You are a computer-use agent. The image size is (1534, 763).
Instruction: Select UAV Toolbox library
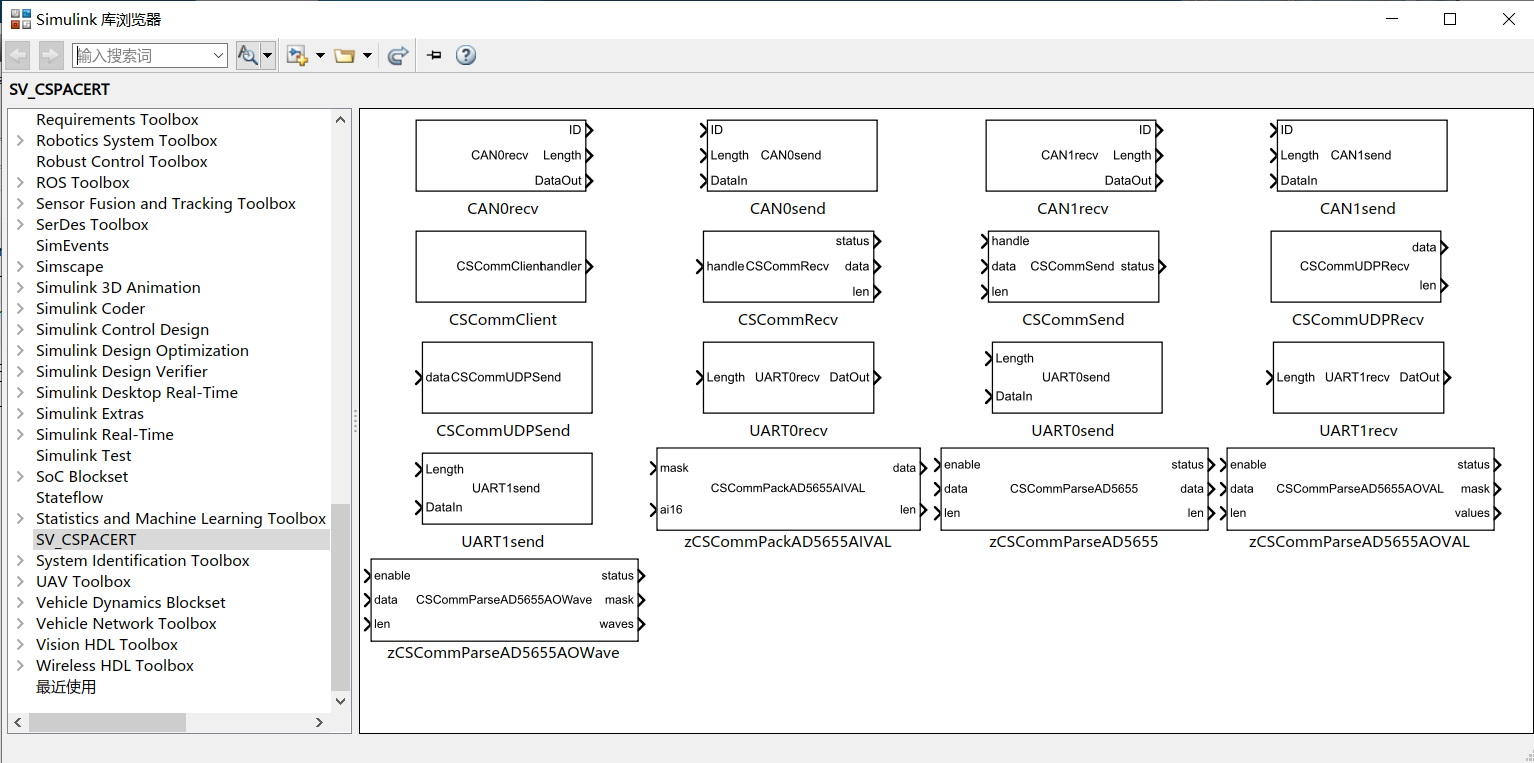pos(83,582)
